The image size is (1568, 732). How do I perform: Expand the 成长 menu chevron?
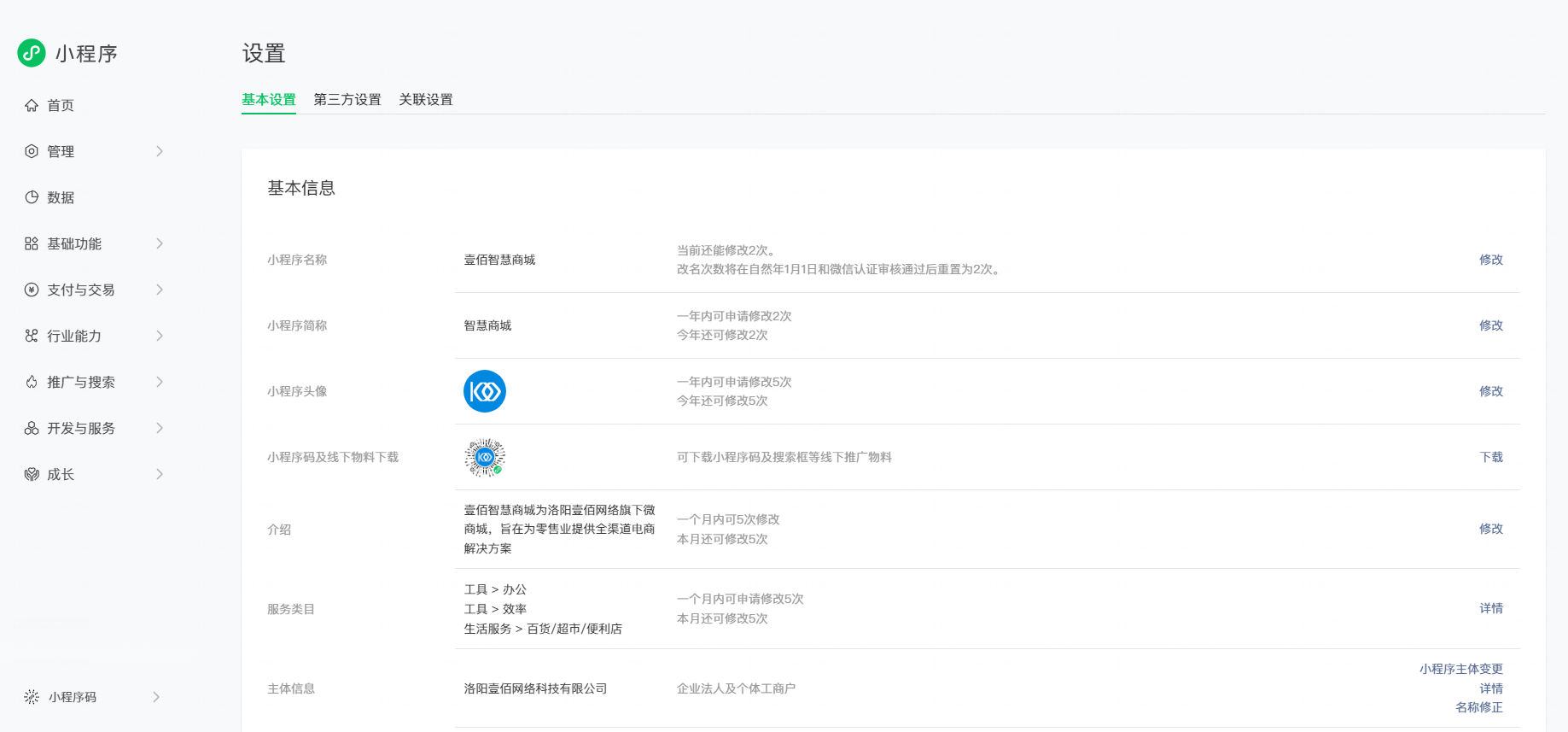[x=160, y=474]
